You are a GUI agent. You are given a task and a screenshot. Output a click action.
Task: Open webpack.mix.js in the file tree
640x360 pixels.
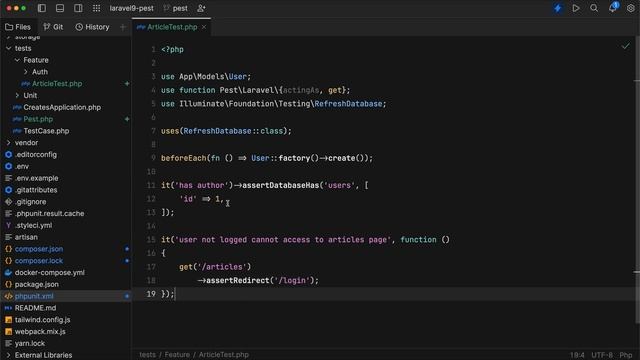[x=40, y=332]
